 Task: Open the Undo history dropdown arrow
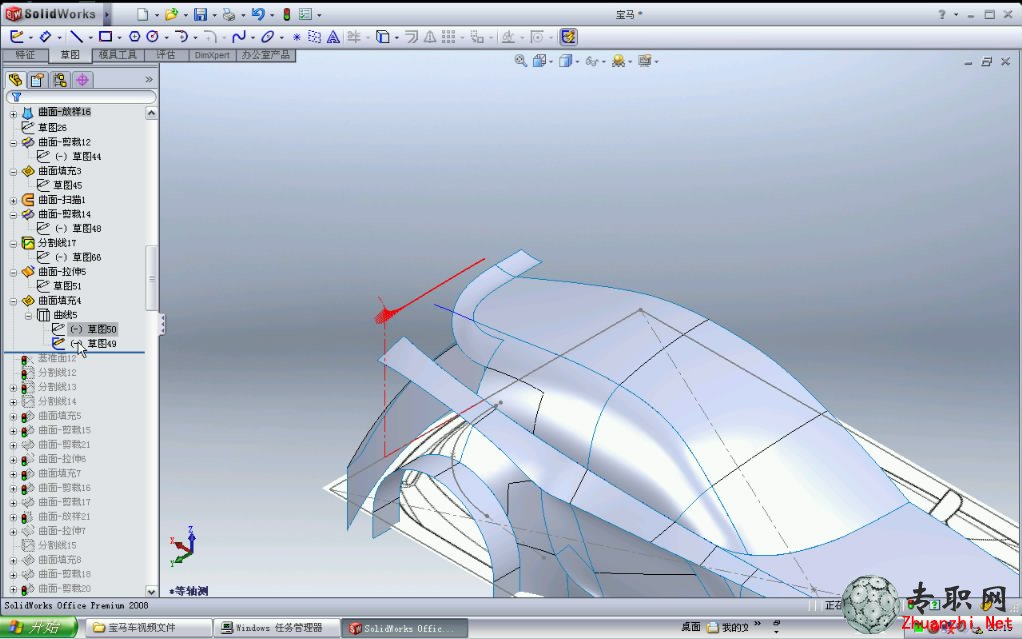(272, 15)
